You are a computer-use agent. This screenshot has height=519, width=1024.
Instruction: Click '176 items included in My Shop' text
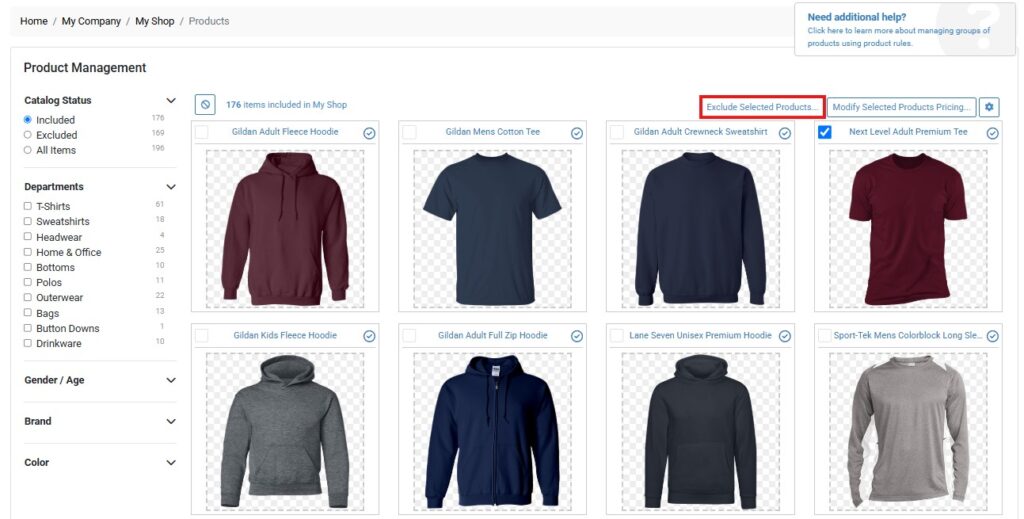click(x=287, y=104)
